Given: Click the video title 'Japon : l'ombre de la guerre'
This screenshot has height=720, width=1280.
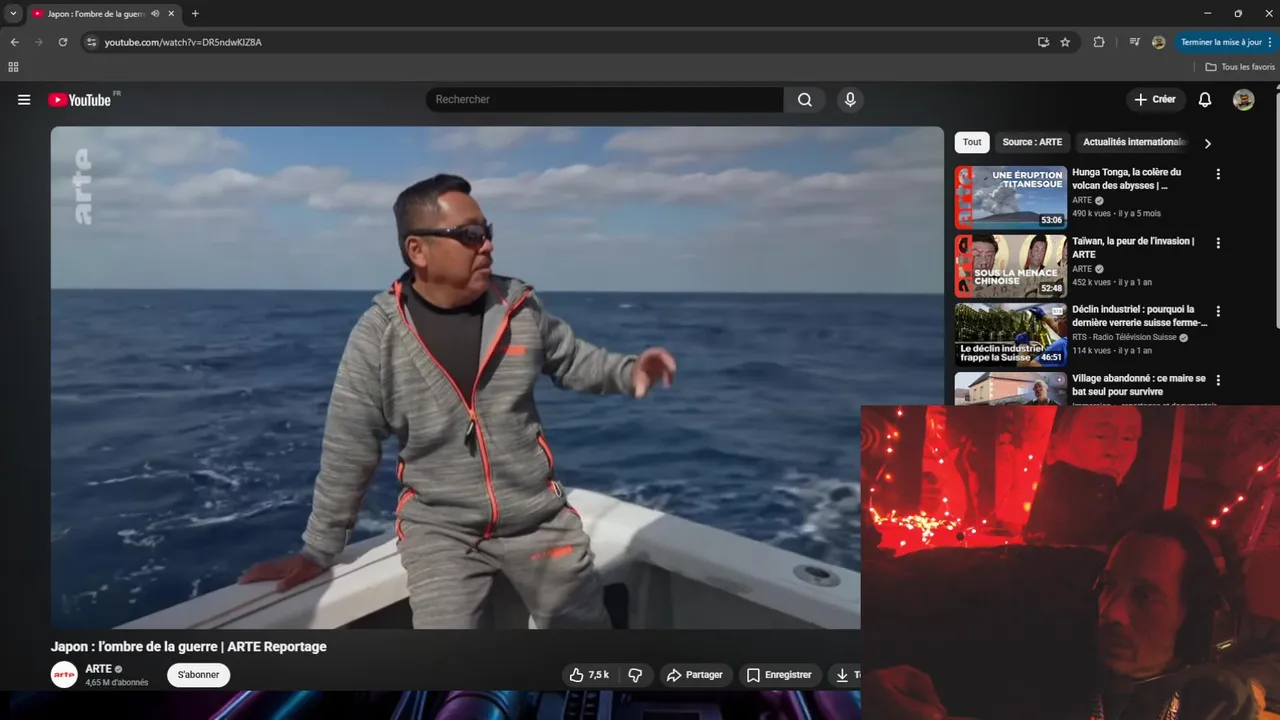Looking at the screenshot, I should pos(188,647).
